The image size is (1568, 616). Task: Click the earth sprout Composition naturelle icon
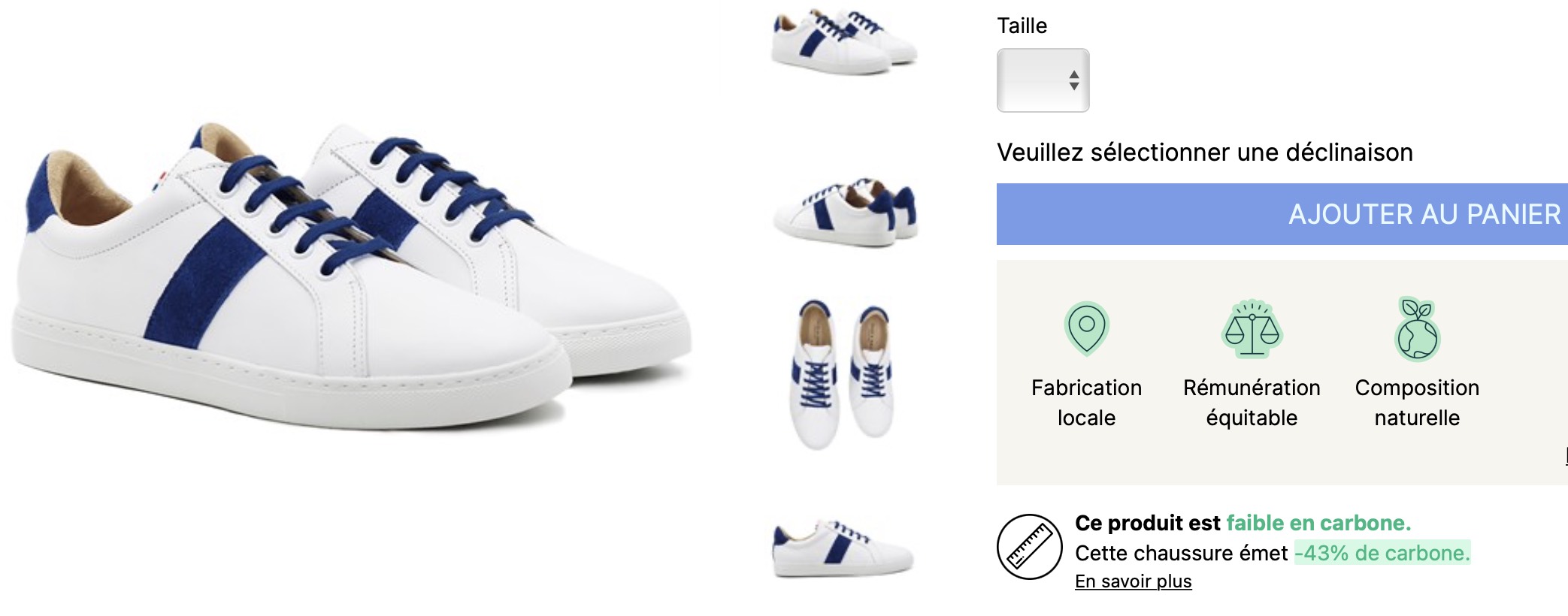point(1417,329)
